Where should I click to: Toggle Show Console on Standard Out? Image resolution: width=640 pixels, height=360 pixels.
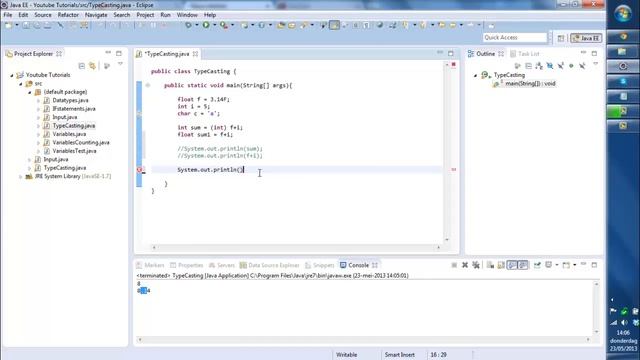(x=512, y=265)
